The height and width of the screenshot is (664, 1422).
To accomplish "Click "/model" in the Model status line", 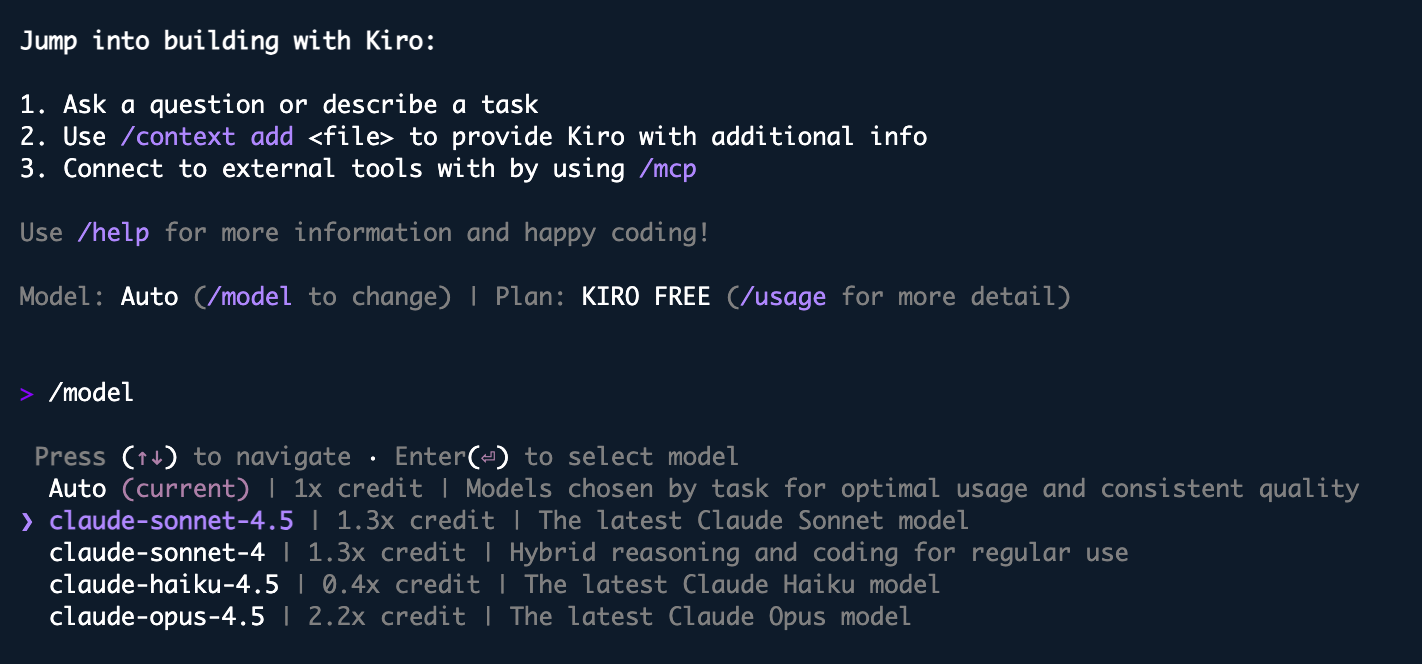I will 250,297.
